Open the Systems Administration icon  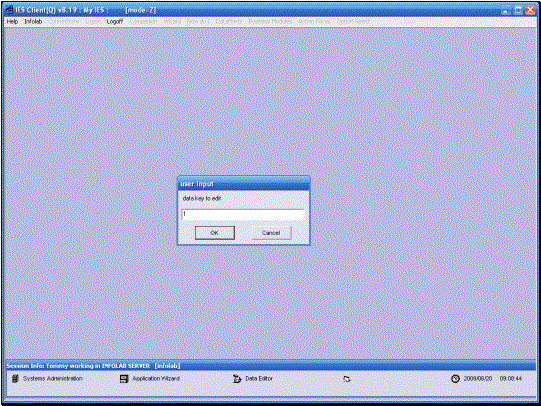pyautogui.click(x=15, y=378)
